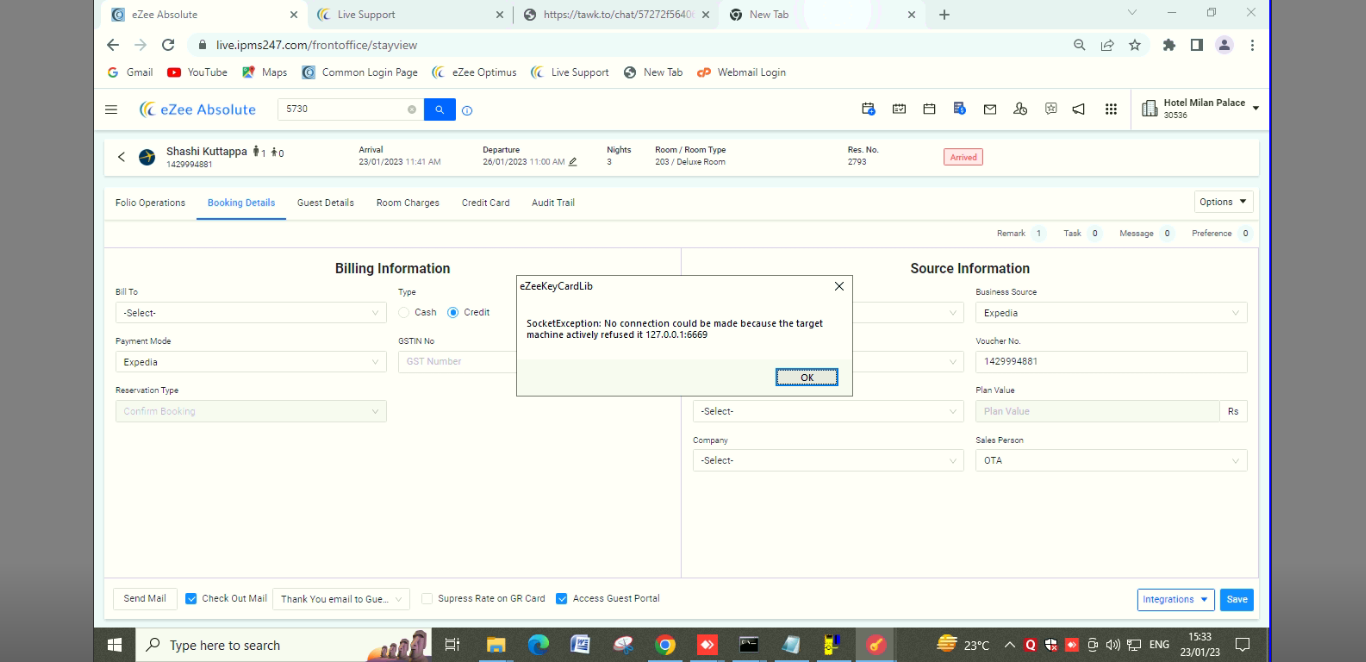Image resolution: width=1366 pixels, height=662 pixels.
Task: Open the nine-dot apps grid
Action: (x=1111, y=109)
